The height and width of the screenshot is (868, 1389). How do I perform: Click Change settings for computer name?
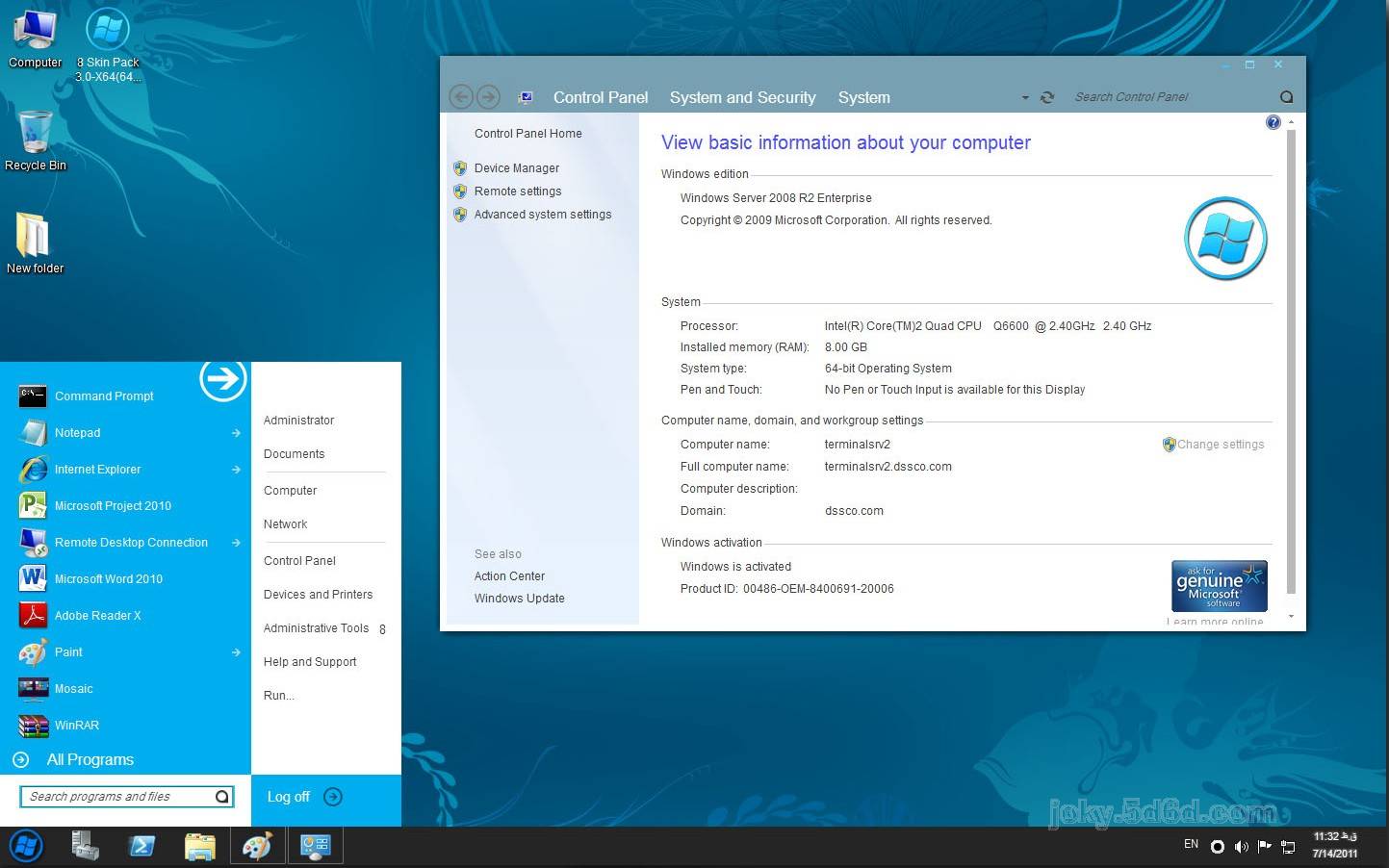(x=1220, y=445)
